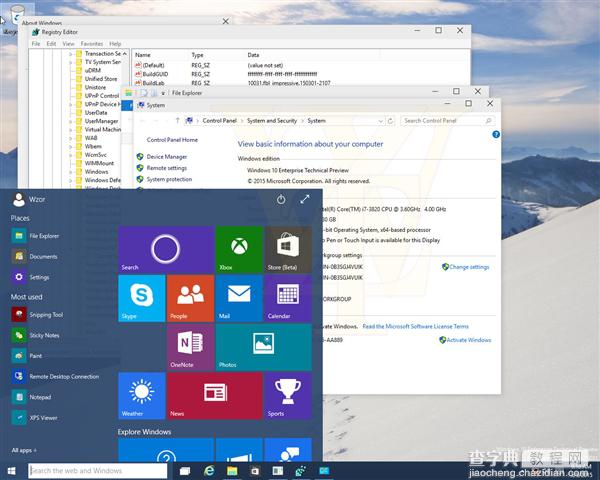
Task: Open File Explorer from Places list
Action: coord(36,236)
